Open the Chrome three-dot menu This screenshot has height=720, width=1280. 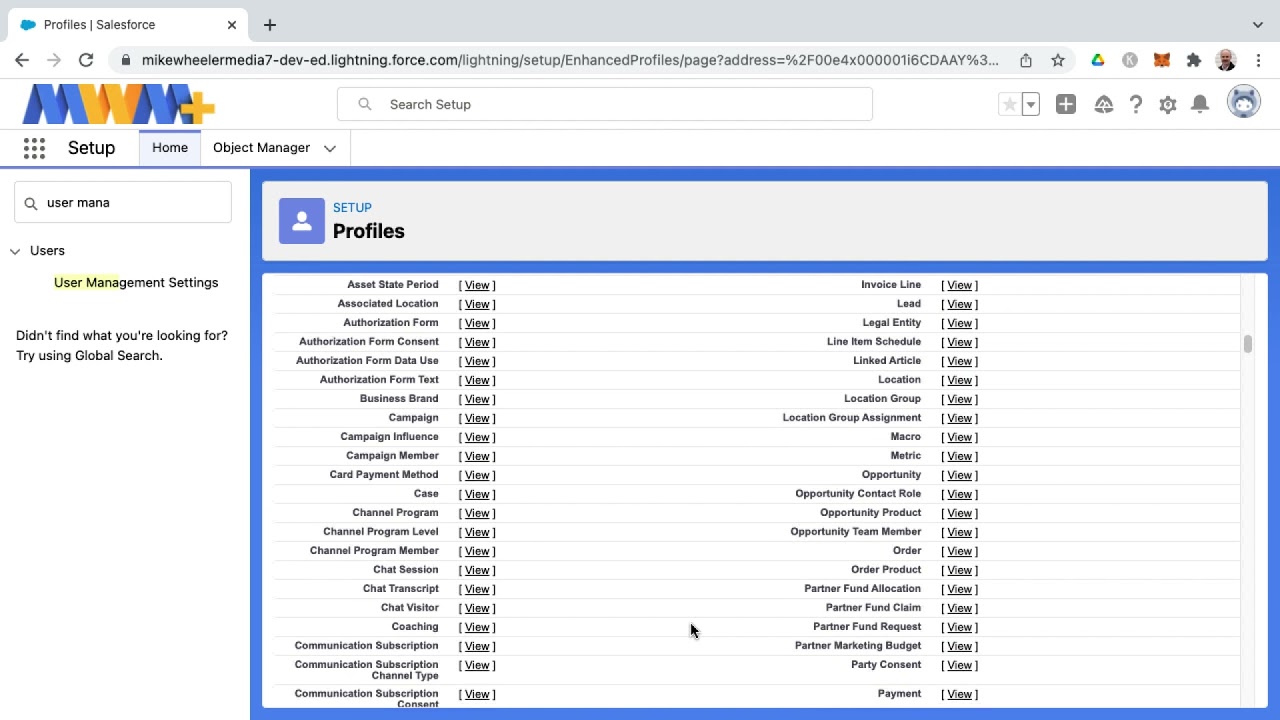coord(1258,60)
